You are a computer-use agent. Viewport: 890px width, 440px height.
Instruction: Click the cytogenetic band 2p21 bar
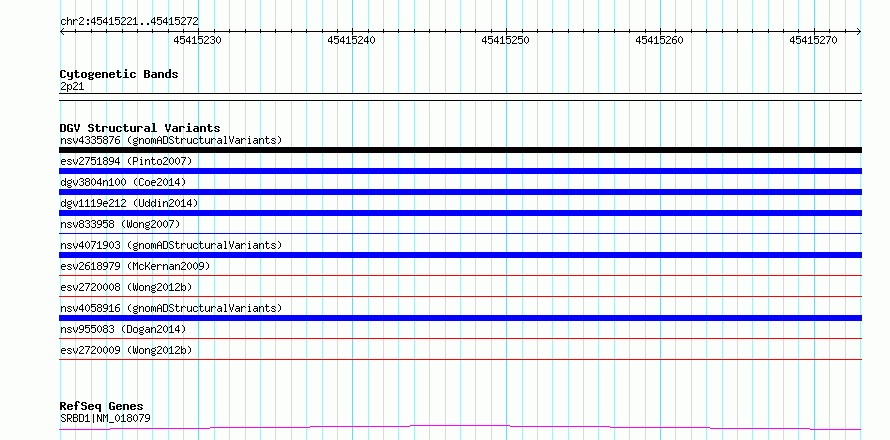[460, 97]
